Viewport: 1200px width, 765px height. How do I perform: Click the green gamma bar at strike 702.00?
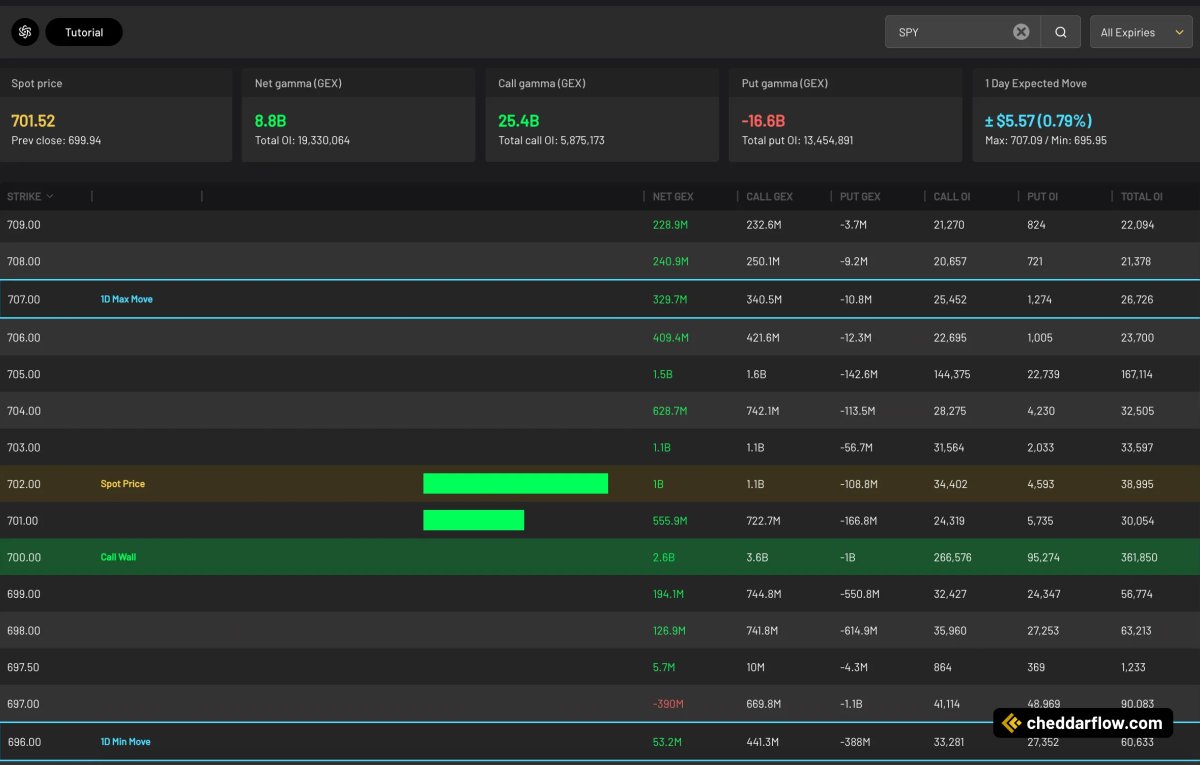[515, 484]
